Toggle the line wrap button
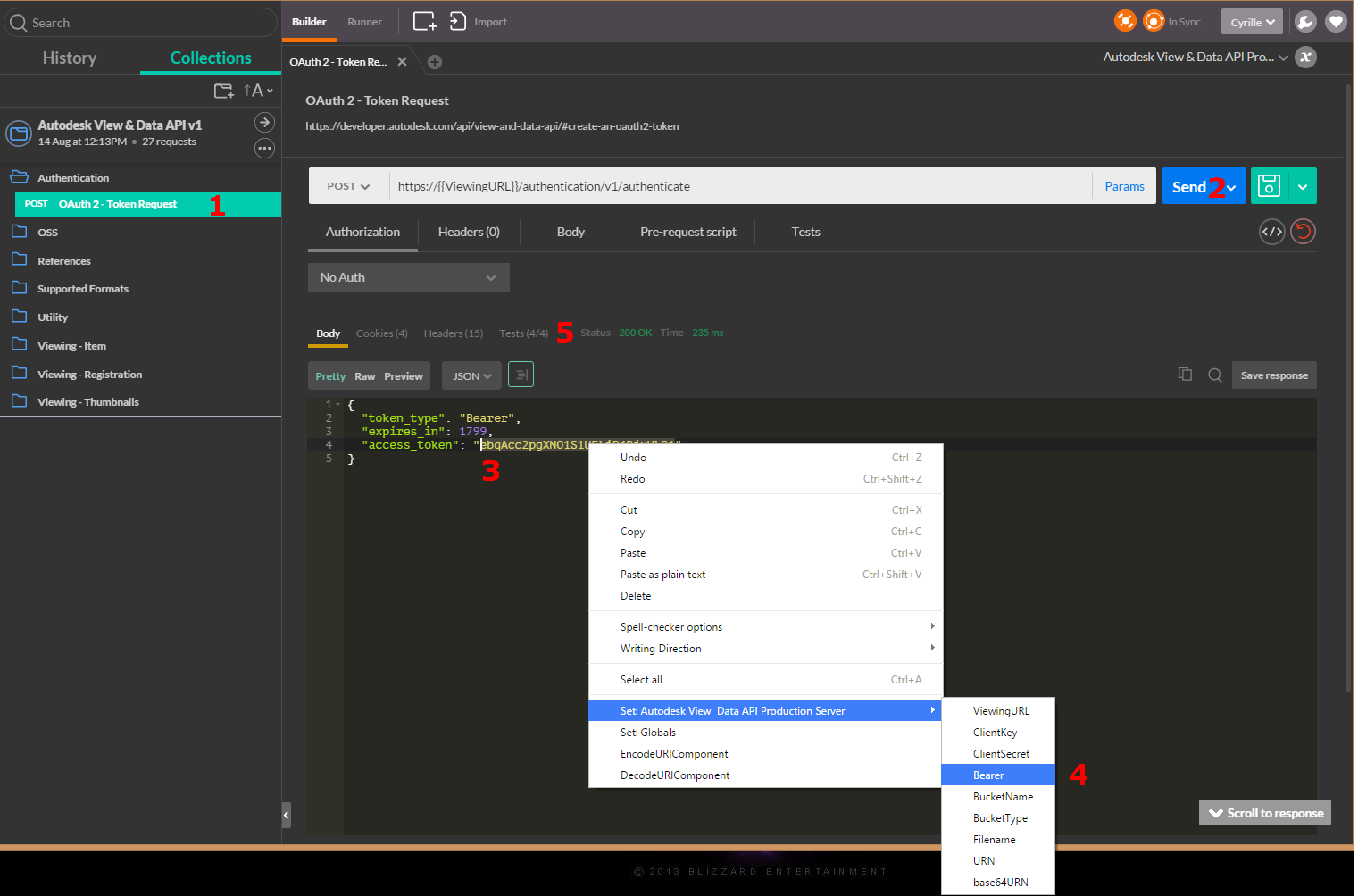 521,375
